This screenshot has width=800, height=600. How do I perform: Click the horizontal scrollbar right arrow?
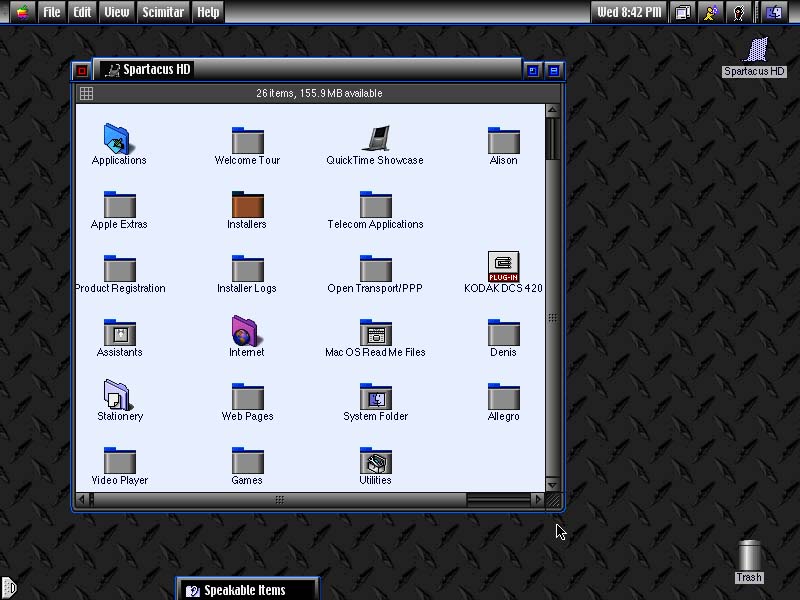click(x=537, y=499)
